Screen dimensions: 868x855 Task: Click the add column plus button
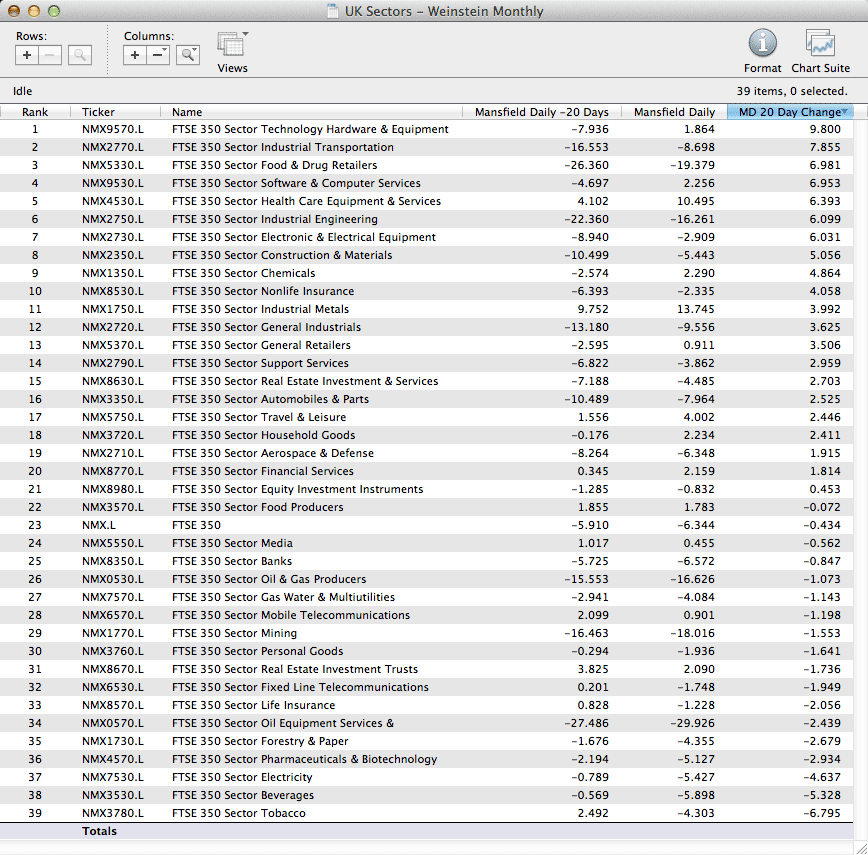135,55
